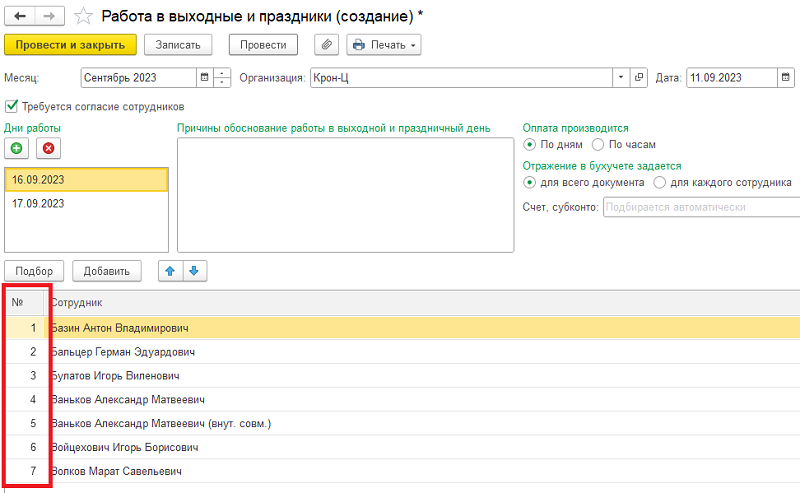Expand the Организация dropdown list
The height and width of the screenshot is (493, 800).
[622, 78]
